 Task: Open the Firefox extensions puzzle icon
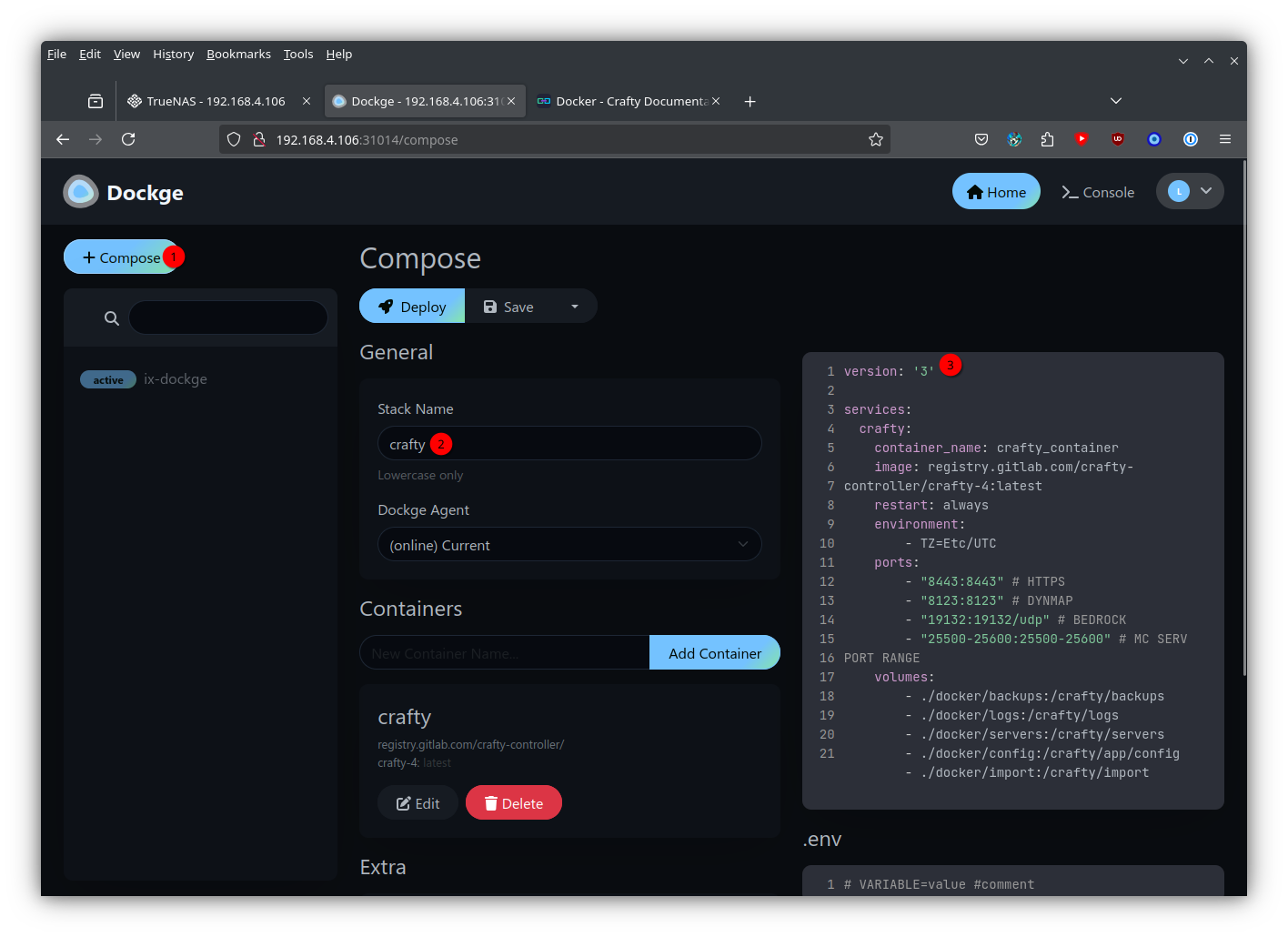(x=1047, y=139)
